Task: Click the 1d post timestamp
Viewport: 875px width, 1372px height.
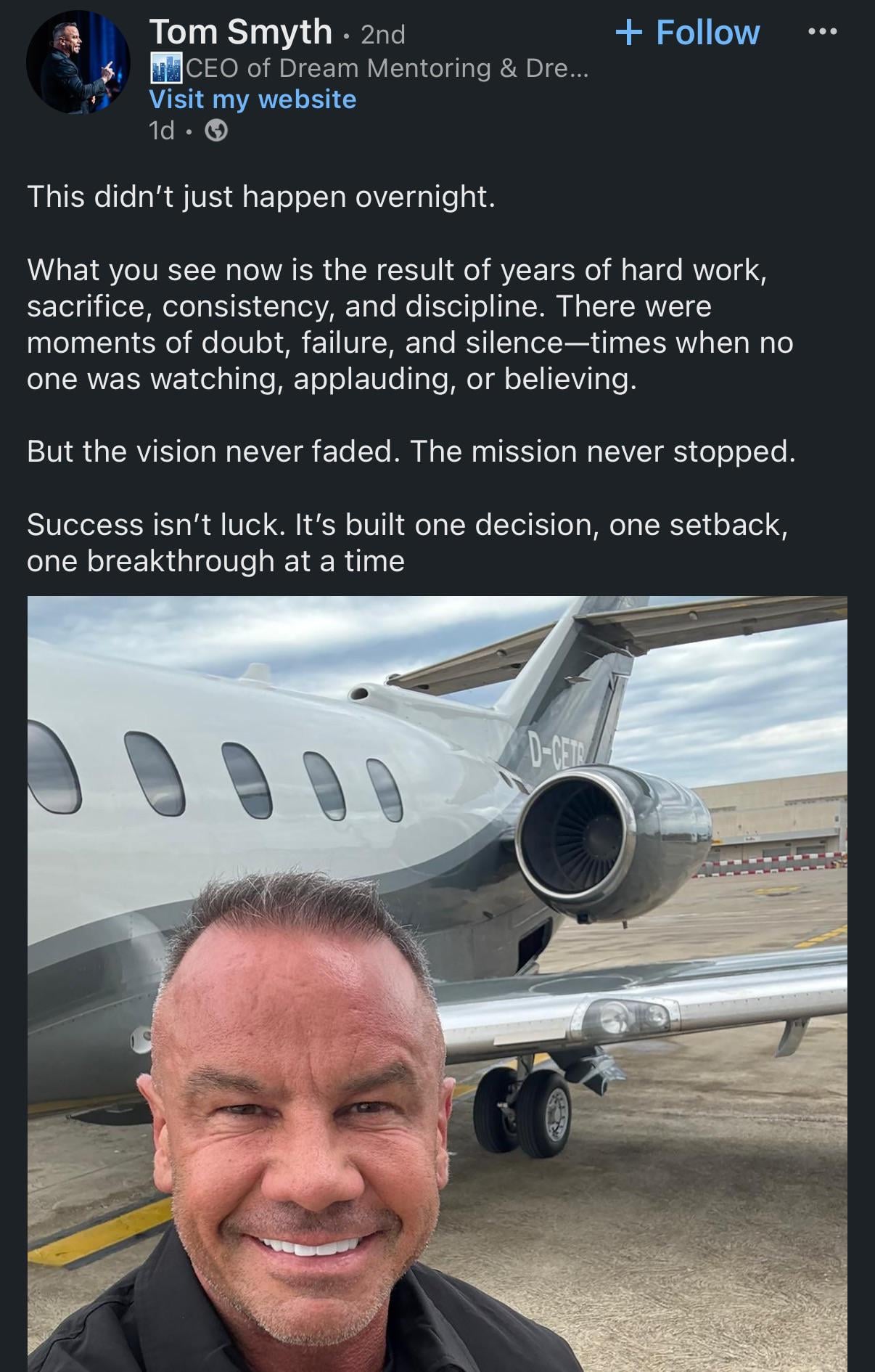Action: tap(161, 131)
